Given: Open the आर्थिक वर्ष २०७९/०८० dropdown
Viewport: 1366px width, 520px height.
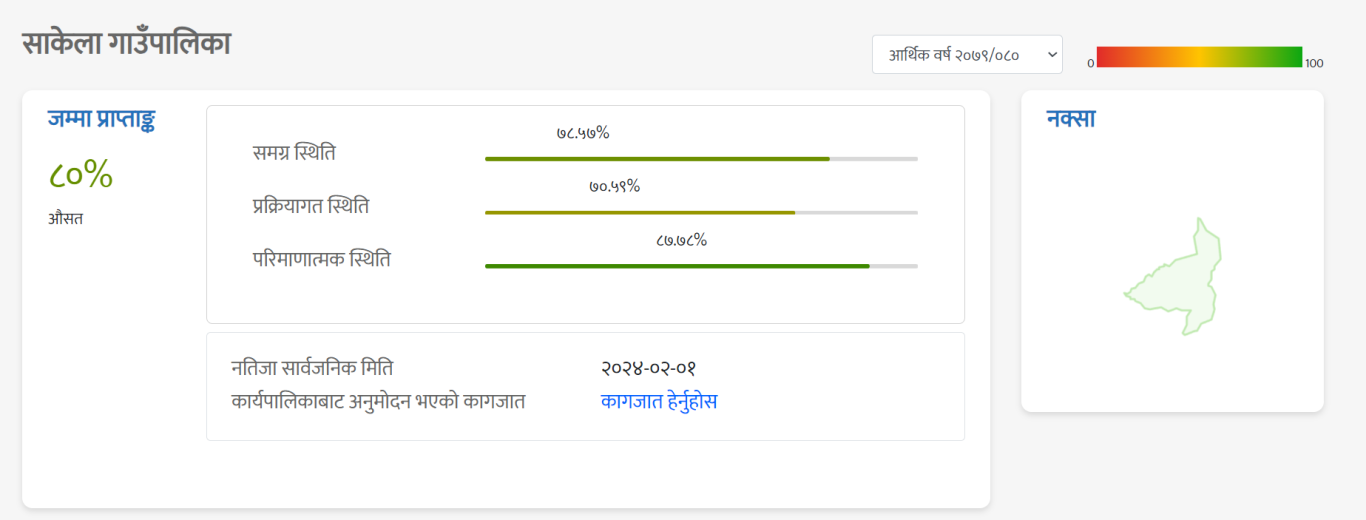Looking at the screenshot, I should (x=966, y=55).
